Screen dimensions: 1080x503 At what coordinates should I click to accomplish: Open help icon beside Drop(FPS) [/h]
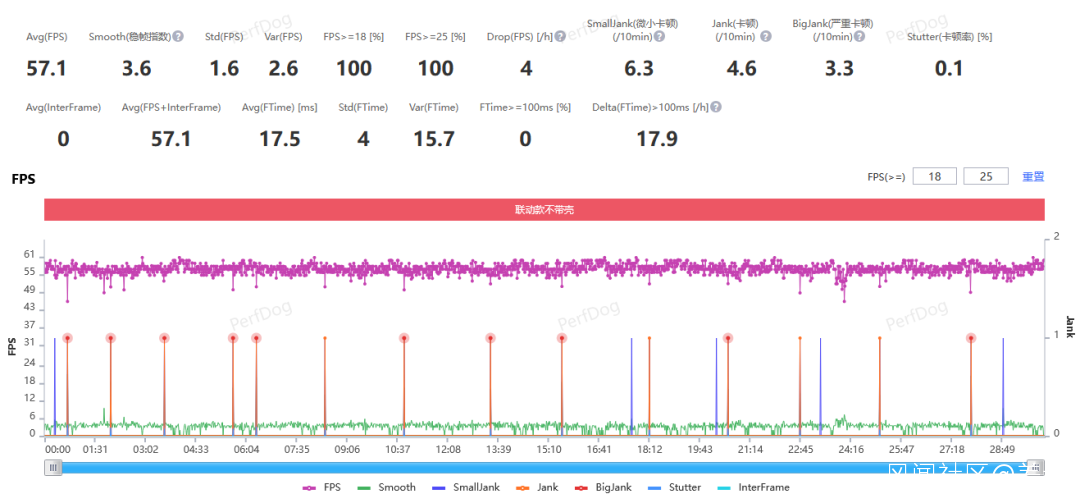click(x=560, y=37)
